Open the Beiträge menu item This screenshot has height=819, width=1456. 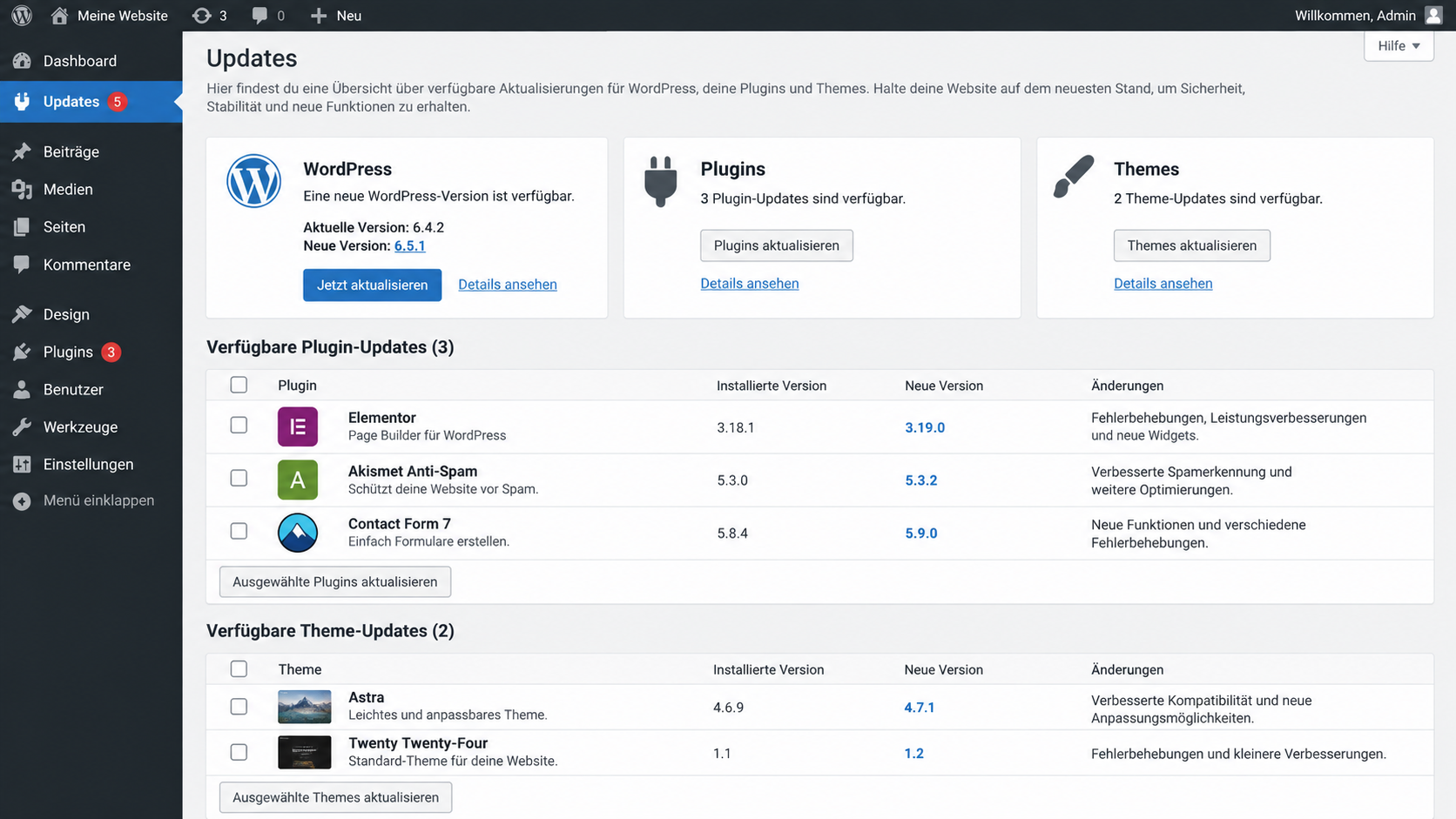(91, 151)
